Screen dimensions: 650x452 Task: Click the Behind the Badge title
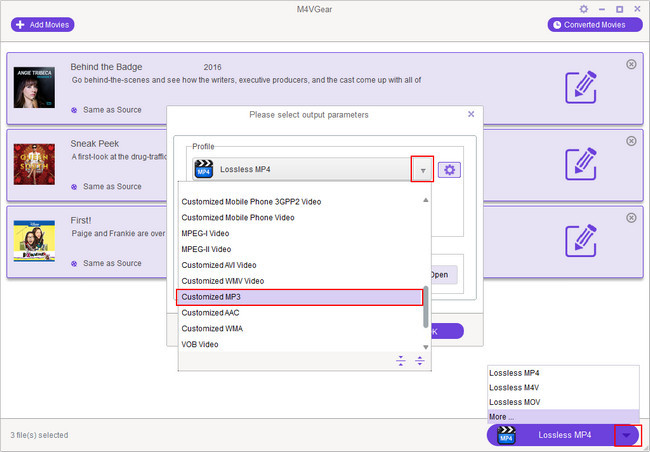(106, 67)
